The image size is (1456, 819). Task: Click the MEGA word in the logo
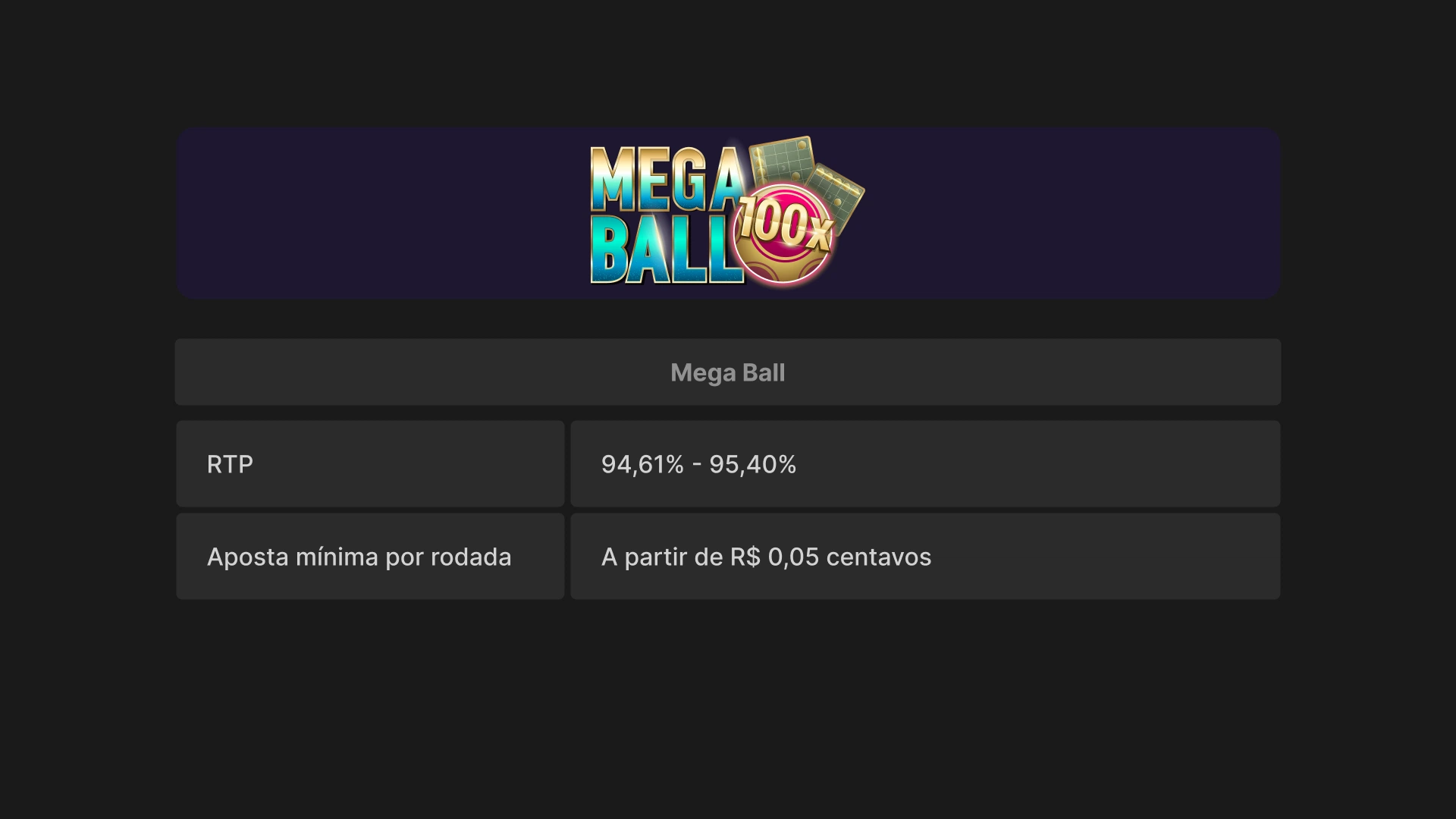tap(666, 180)
